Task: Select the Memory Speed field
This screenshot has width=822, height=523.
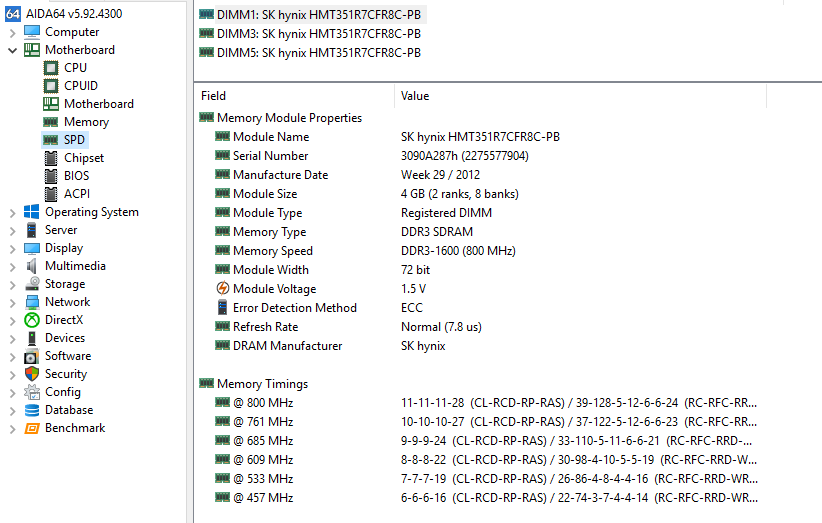Action: click(x=273, y=251)
